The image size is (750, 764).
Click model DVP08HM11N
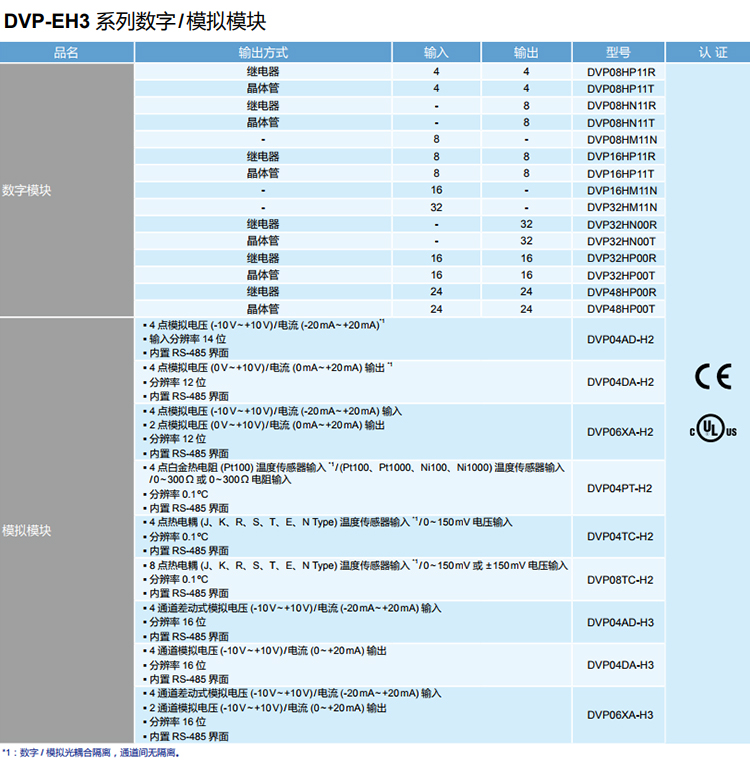[x=622, y=140]
